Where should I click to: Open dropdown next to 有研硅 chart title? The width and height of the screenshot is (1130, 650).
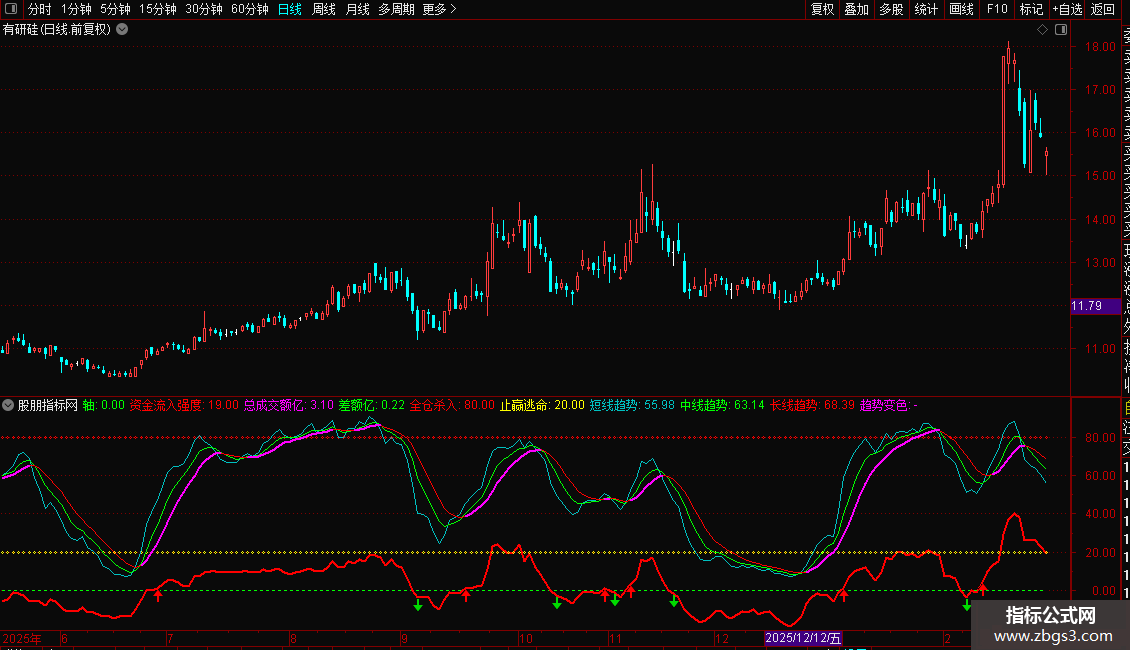[122, 29]
